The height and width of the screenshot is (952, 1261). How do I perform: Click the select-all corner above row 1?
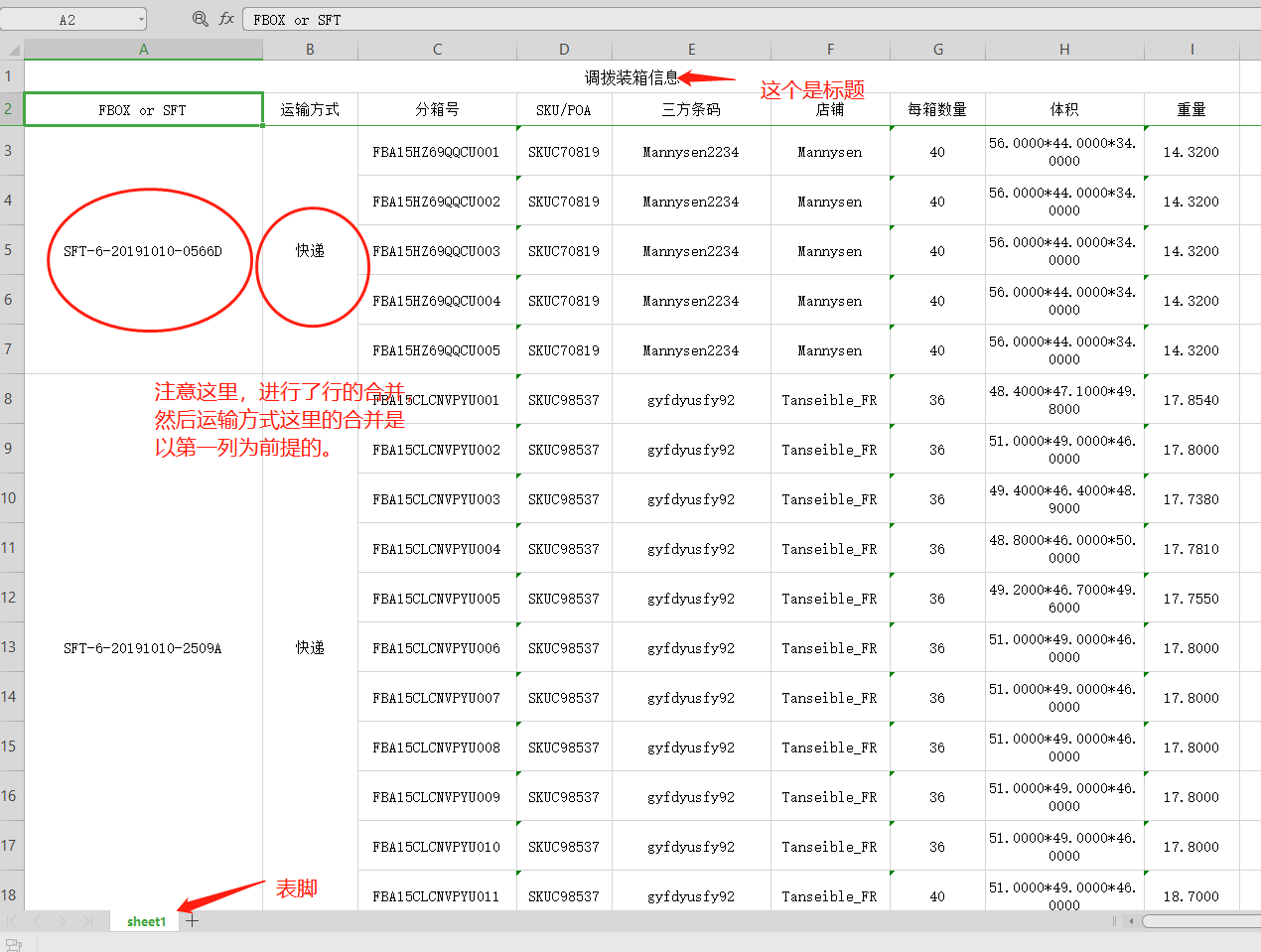point(11,48)
